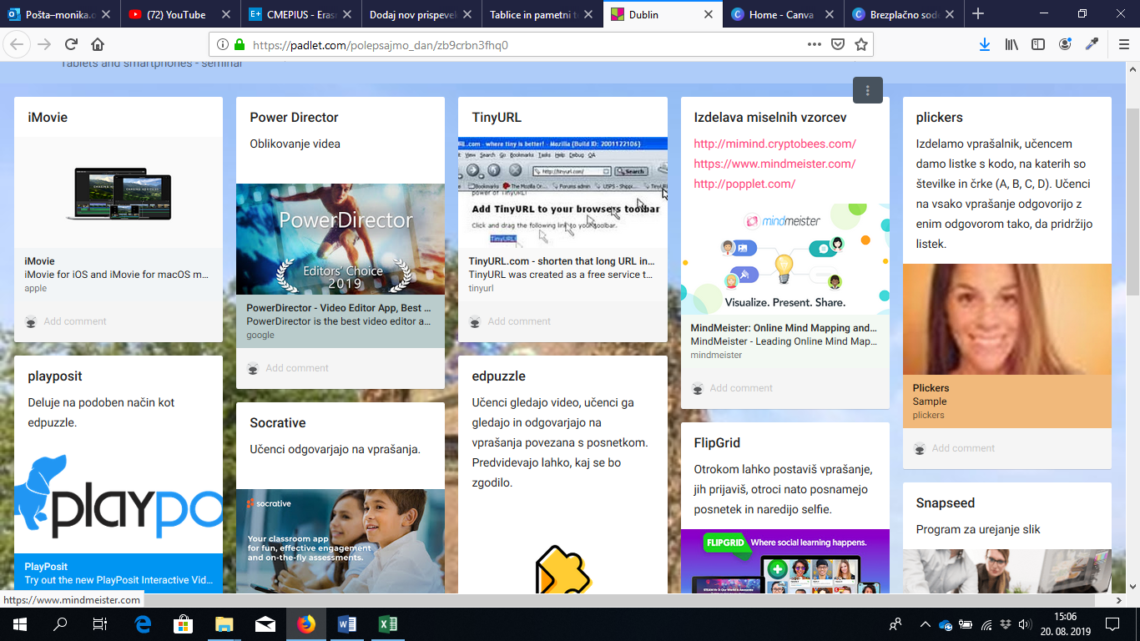
Task: Save page to Pocket
Action: tap(838, 44)
